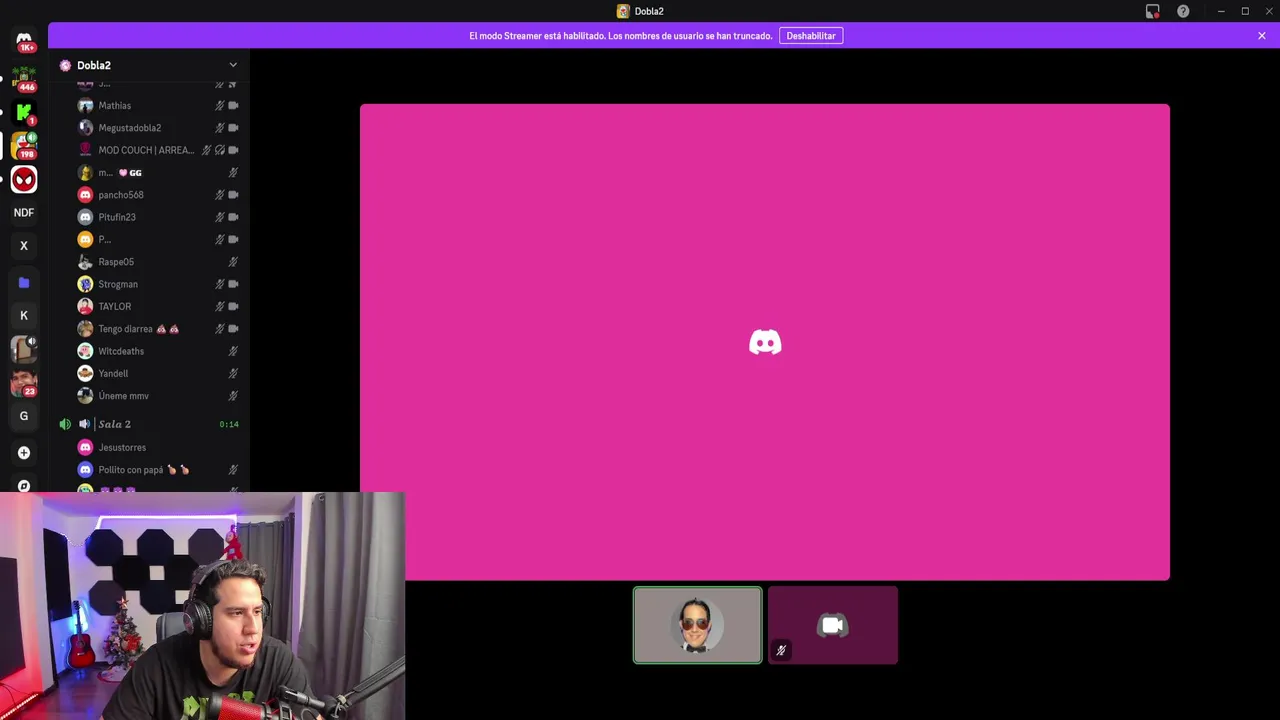Select the dark participant tile
The width and height of the screenshot is (1280, 720).
tap(833, 625)
